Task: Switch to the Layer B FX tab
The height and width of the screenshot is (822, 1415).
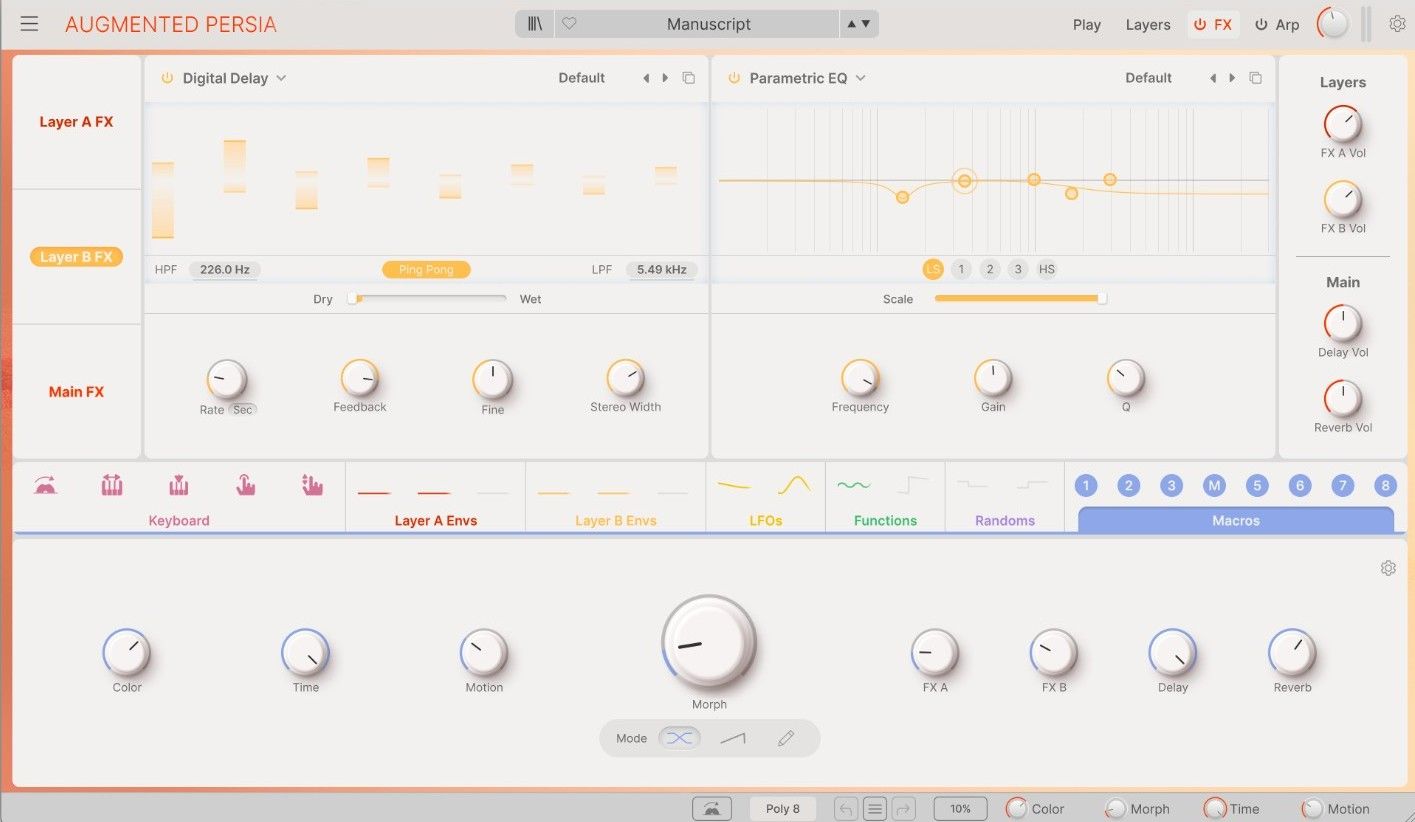Action: (76, 256)
